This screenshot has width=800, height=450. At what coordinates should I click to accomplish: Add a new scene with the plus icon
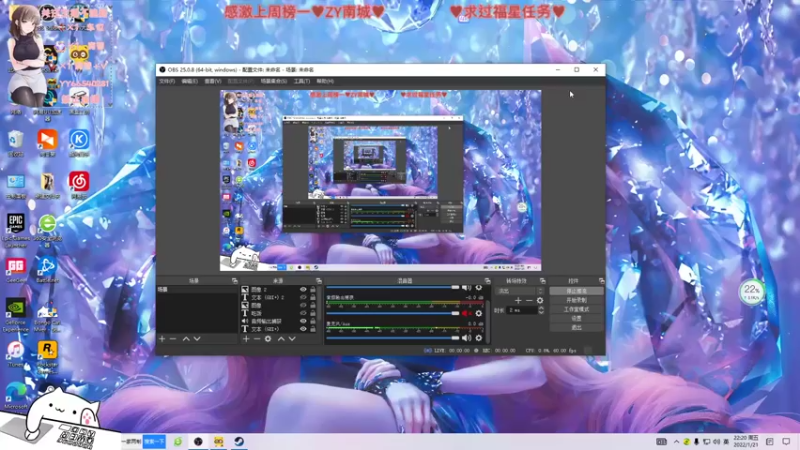tap(162, 339)
